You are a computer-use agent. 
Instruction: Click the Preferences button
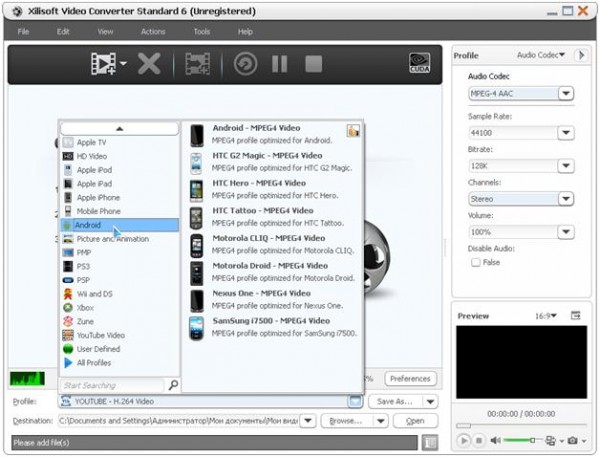410,379
